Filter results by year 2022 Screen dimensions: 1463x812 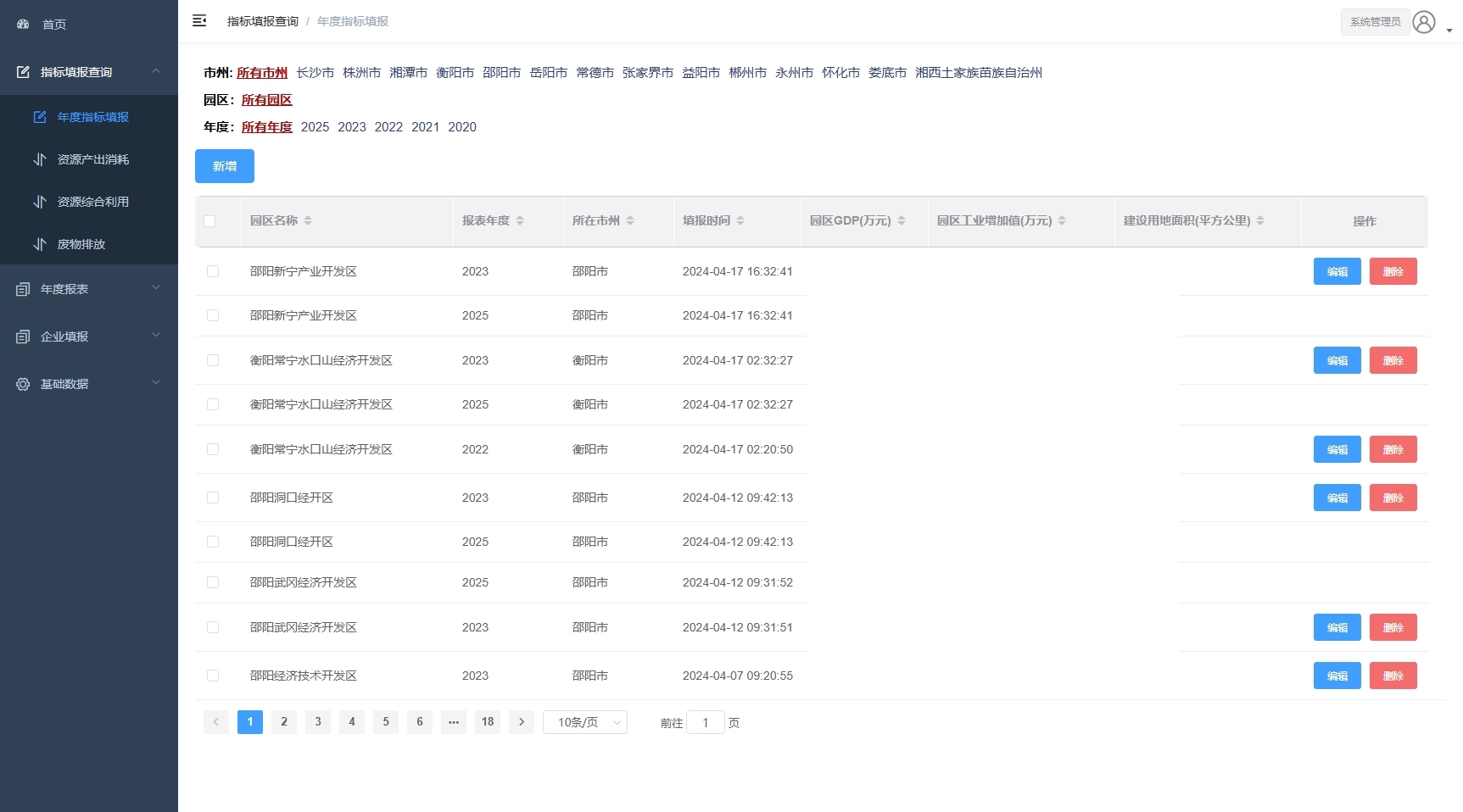click(388, 126)
